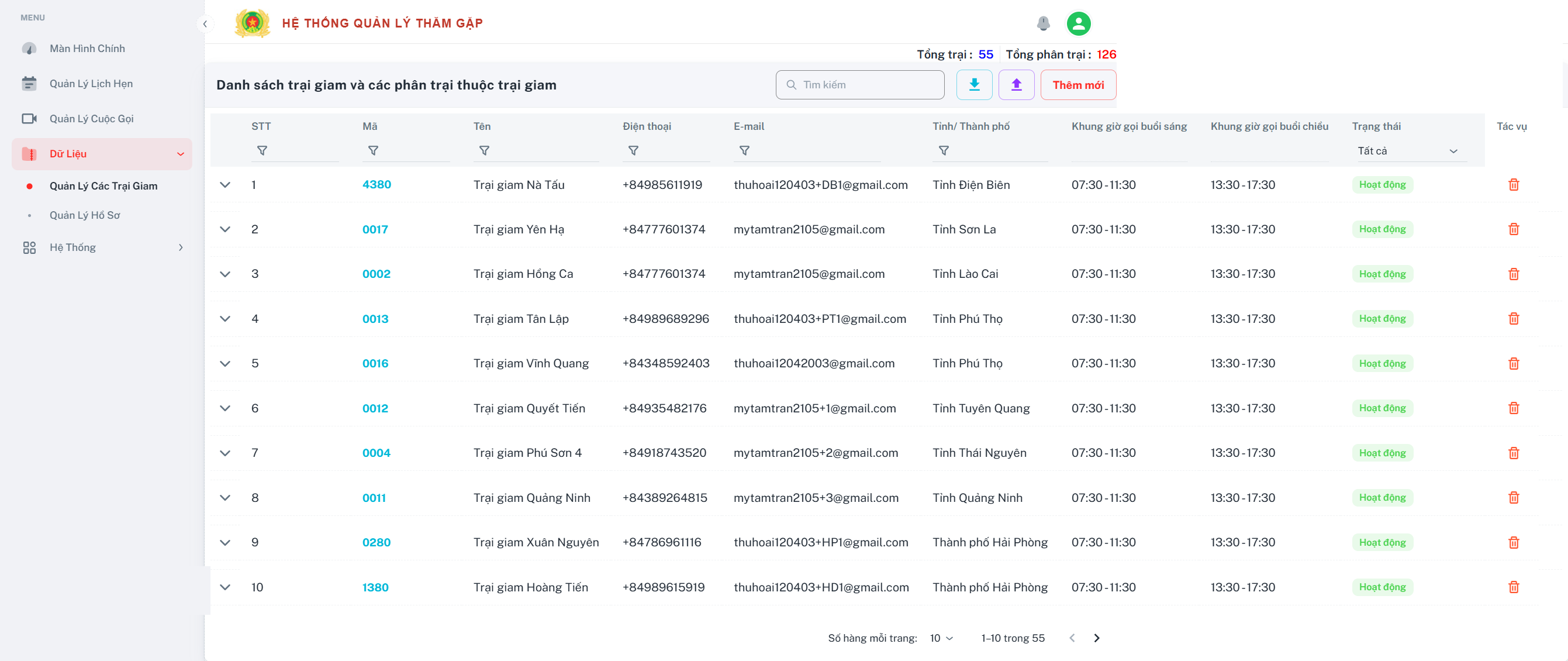This screenshot has height=661, width=1568.
Task: Click the download button with the blue arrow
Action: 974,85
